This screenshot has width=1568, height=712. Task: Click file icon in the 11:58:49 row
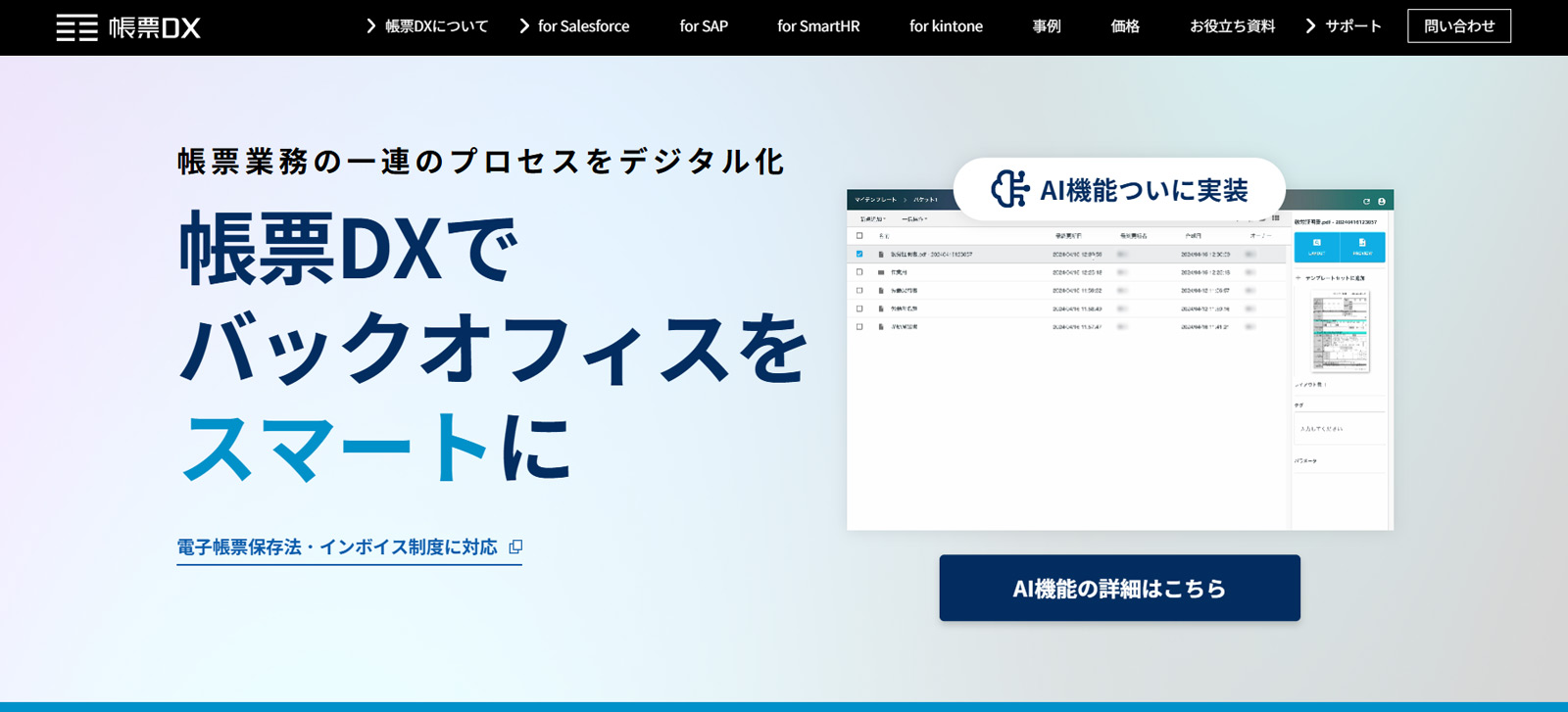pos(881,309)
